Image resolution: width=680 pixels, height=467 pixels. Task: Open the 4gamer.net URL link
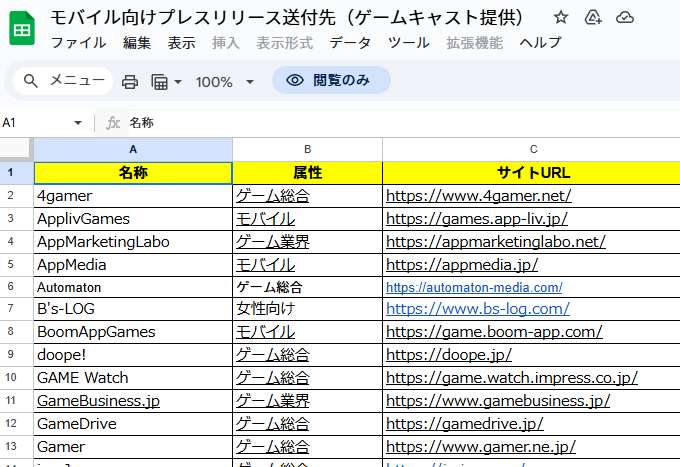pos(479,196)
